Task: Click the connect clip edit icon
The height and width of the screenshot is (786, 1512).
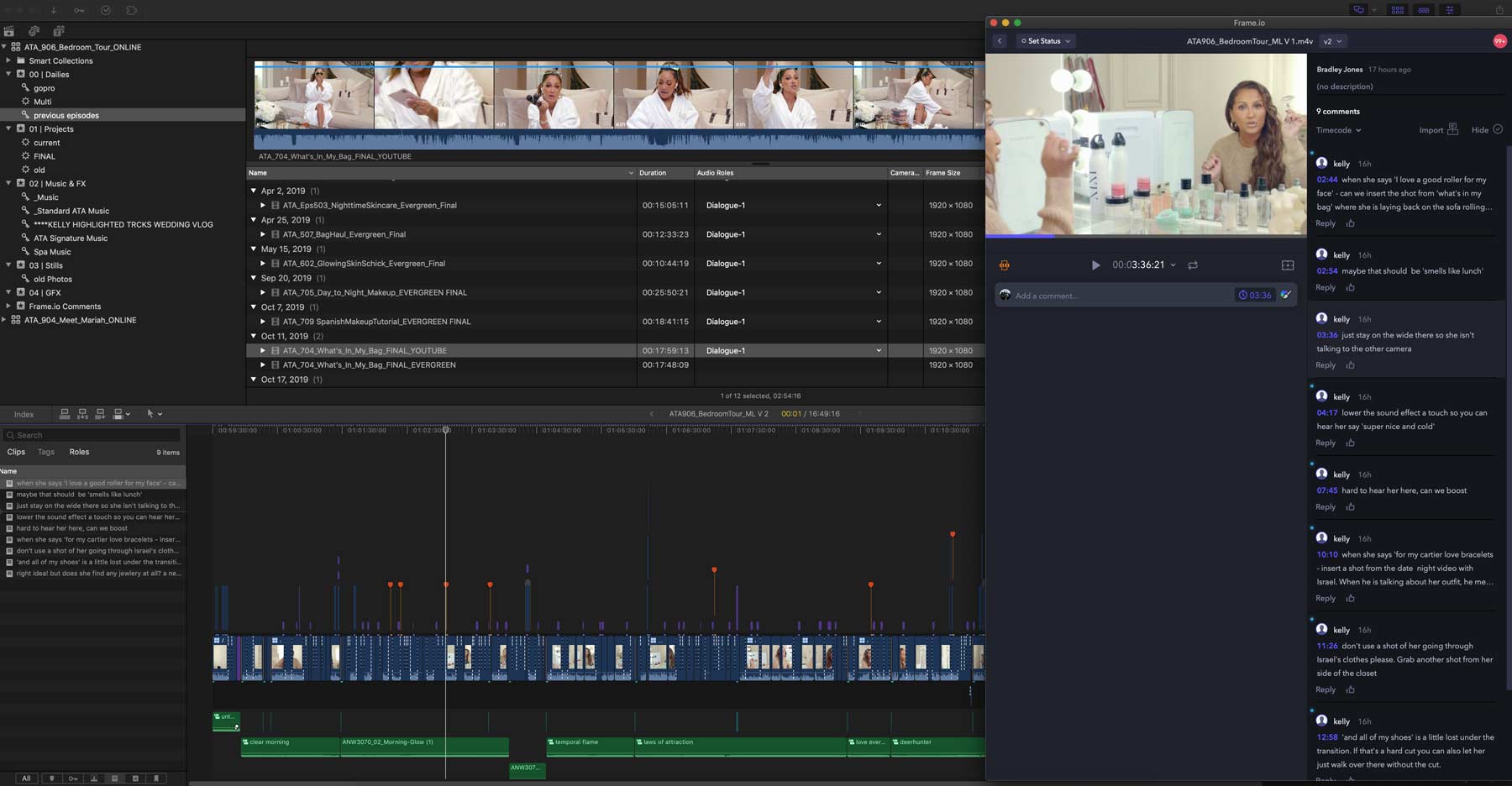Action: coord(65,414)
